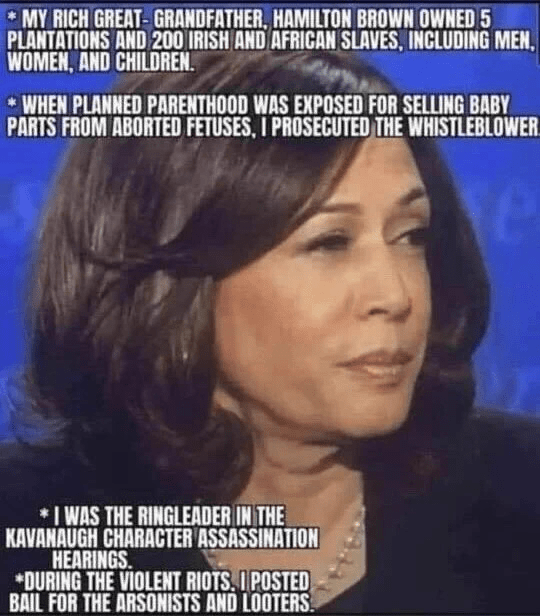The image size is (540, 616).
Task: Click the line 'WOMEN, AND CHILDREN.'
Action: 101,62
